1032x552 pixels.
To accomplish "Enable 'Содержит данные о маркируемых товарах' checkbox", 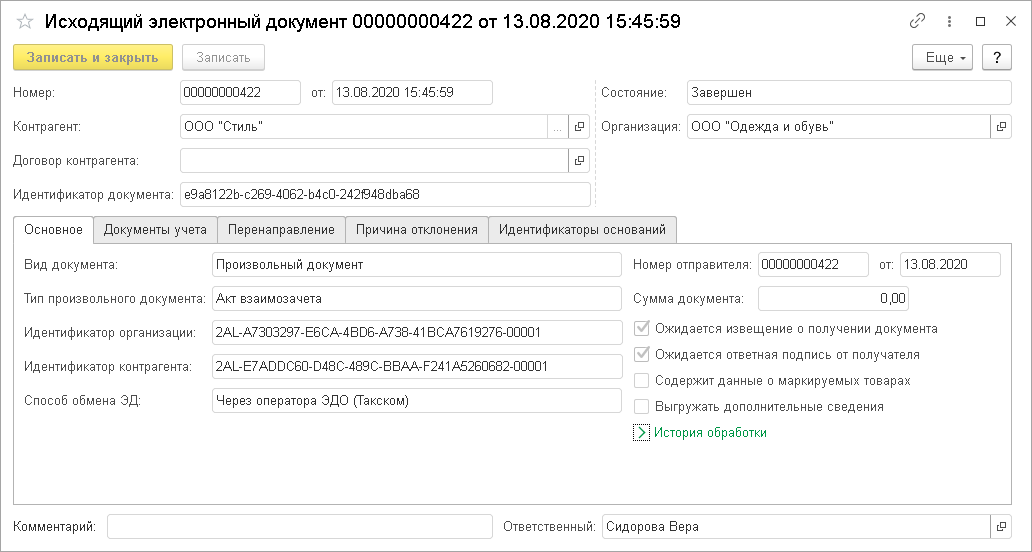I will tap(642, 381).
